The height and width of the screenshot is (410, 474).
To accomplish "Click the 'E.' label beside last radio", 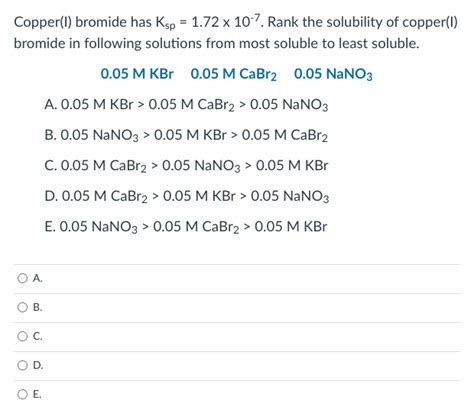I will click(x=37, y=394).
